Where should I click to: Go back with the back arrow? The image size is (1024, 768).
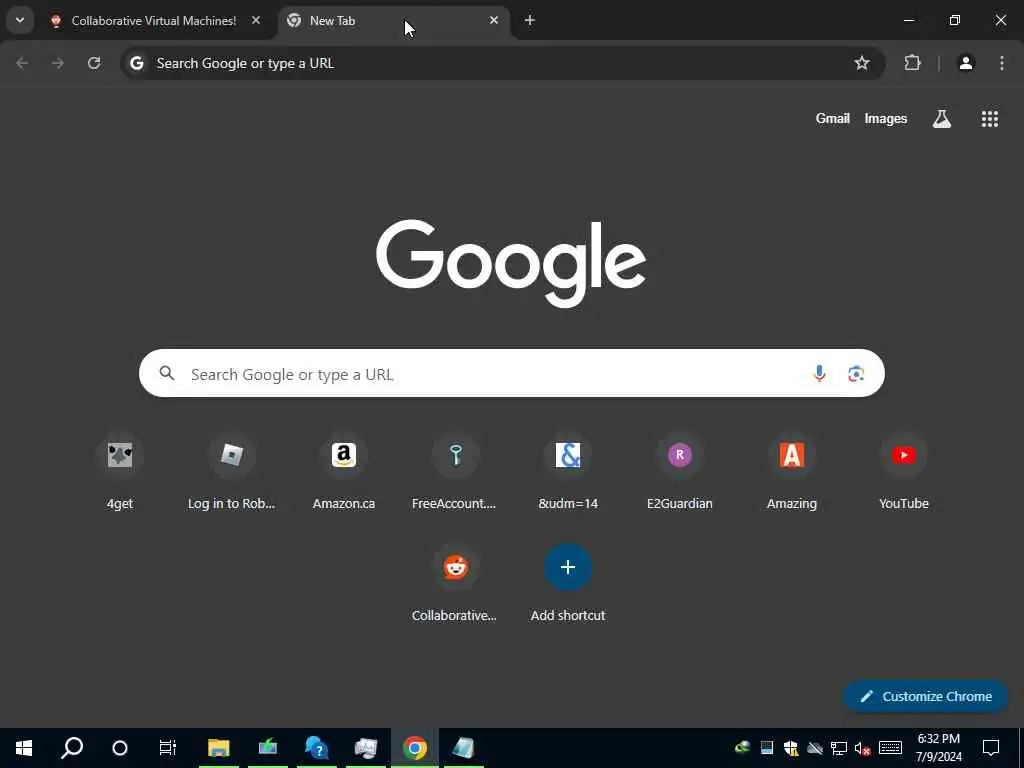coord(22,63)
